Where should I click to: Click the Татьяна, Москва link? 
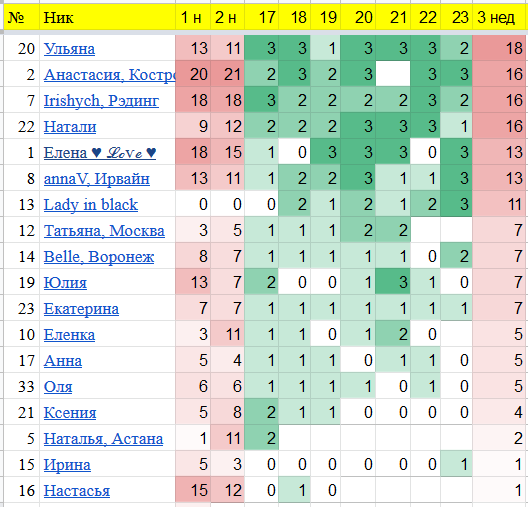click(x=104, y=231)
